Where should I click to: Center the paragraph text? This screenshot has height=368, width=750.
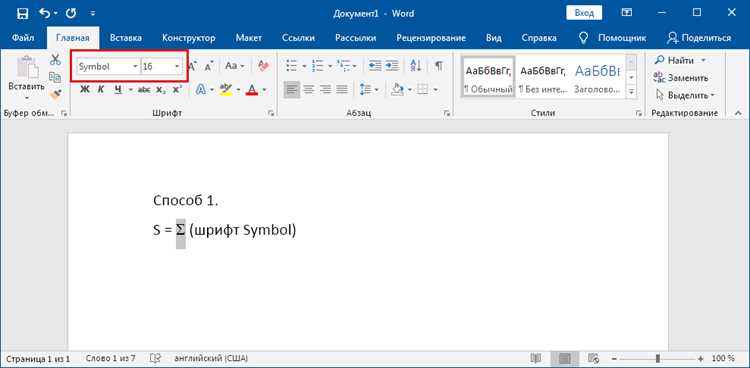309,89
